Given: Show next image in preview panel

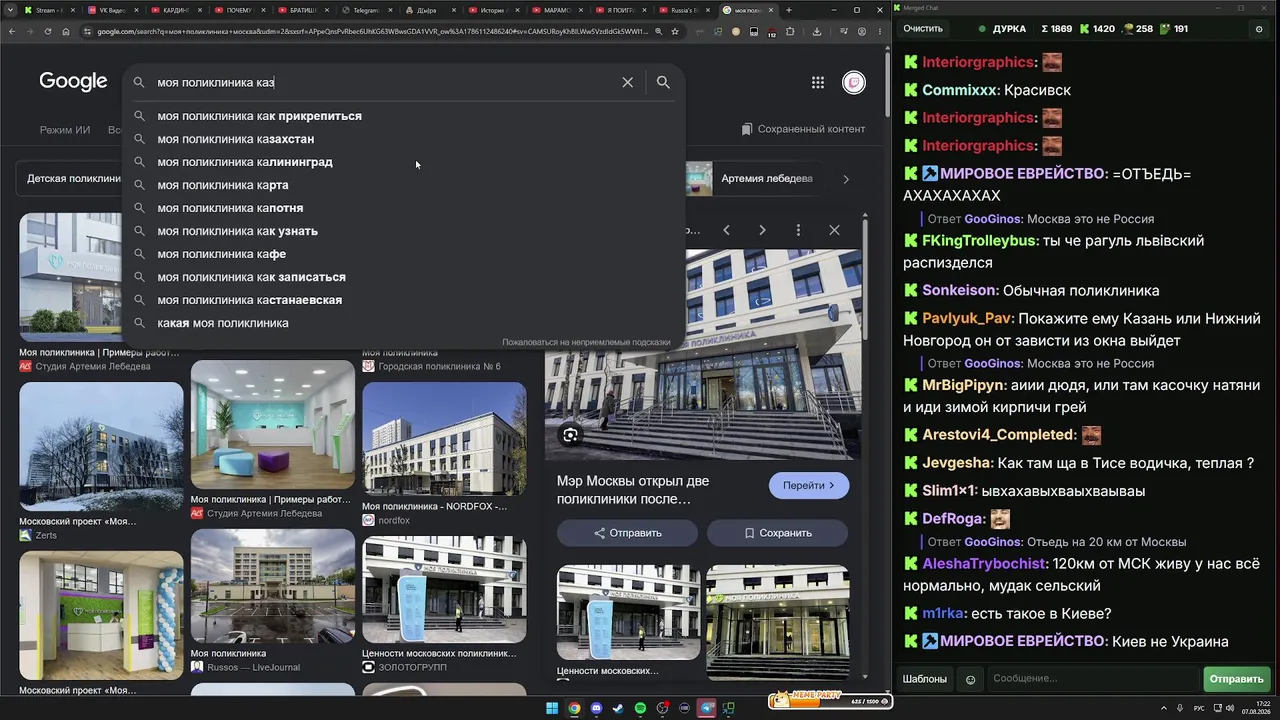Looking at the screenshot, I should coord(762,230).
